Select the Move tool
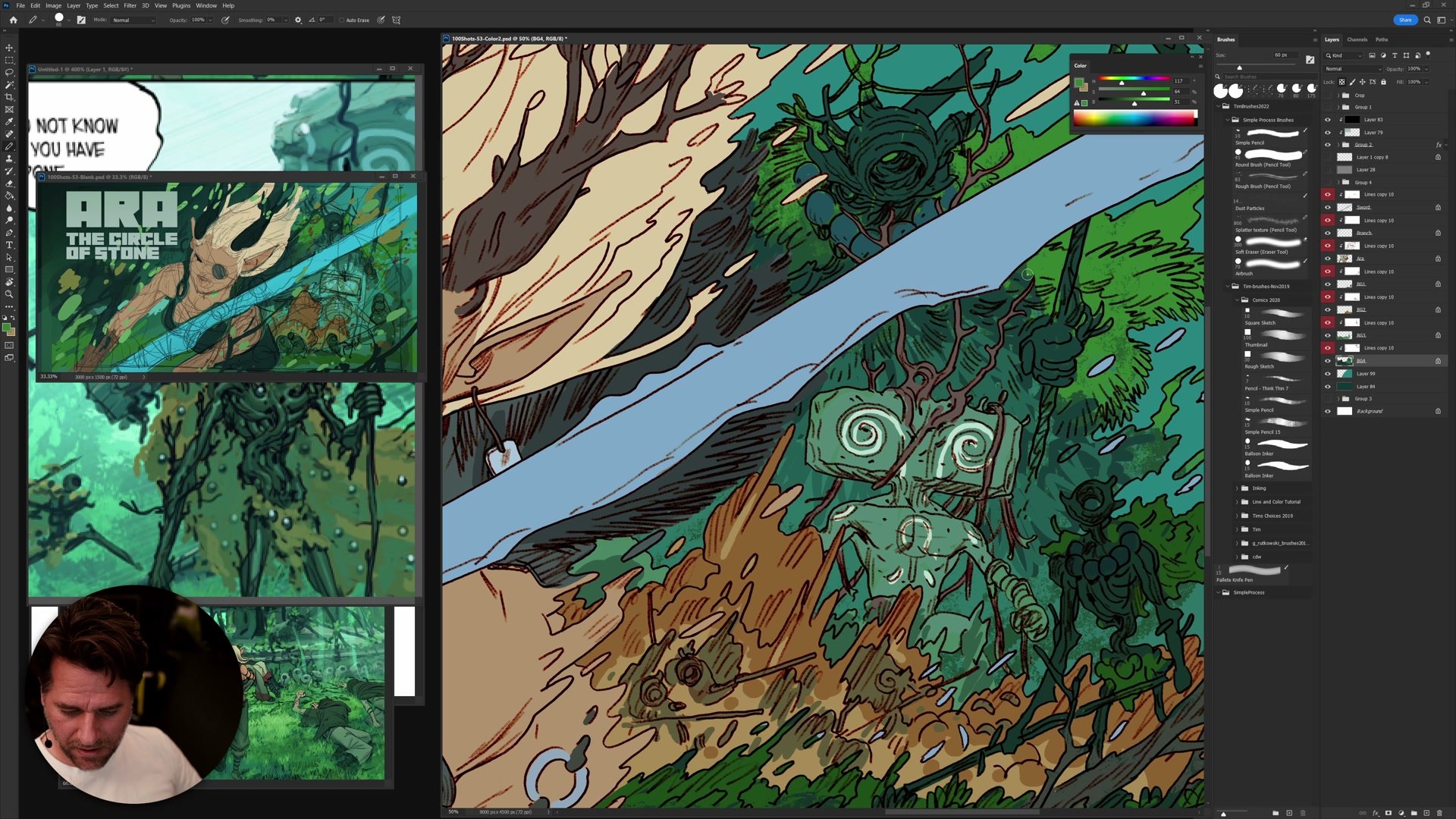 pos(9,48)
